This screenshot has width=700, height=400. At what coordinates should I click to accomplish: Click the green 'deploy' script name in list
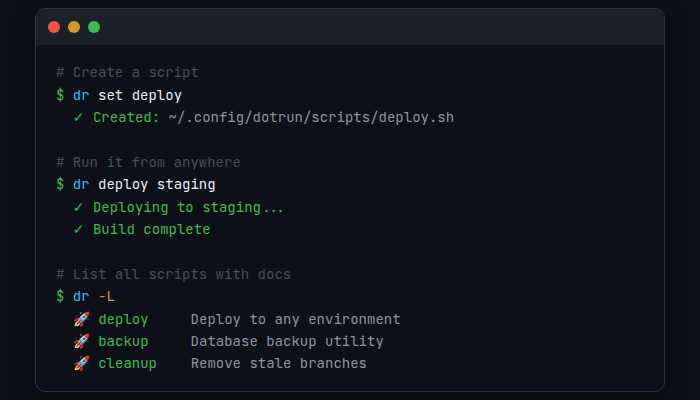123,319
